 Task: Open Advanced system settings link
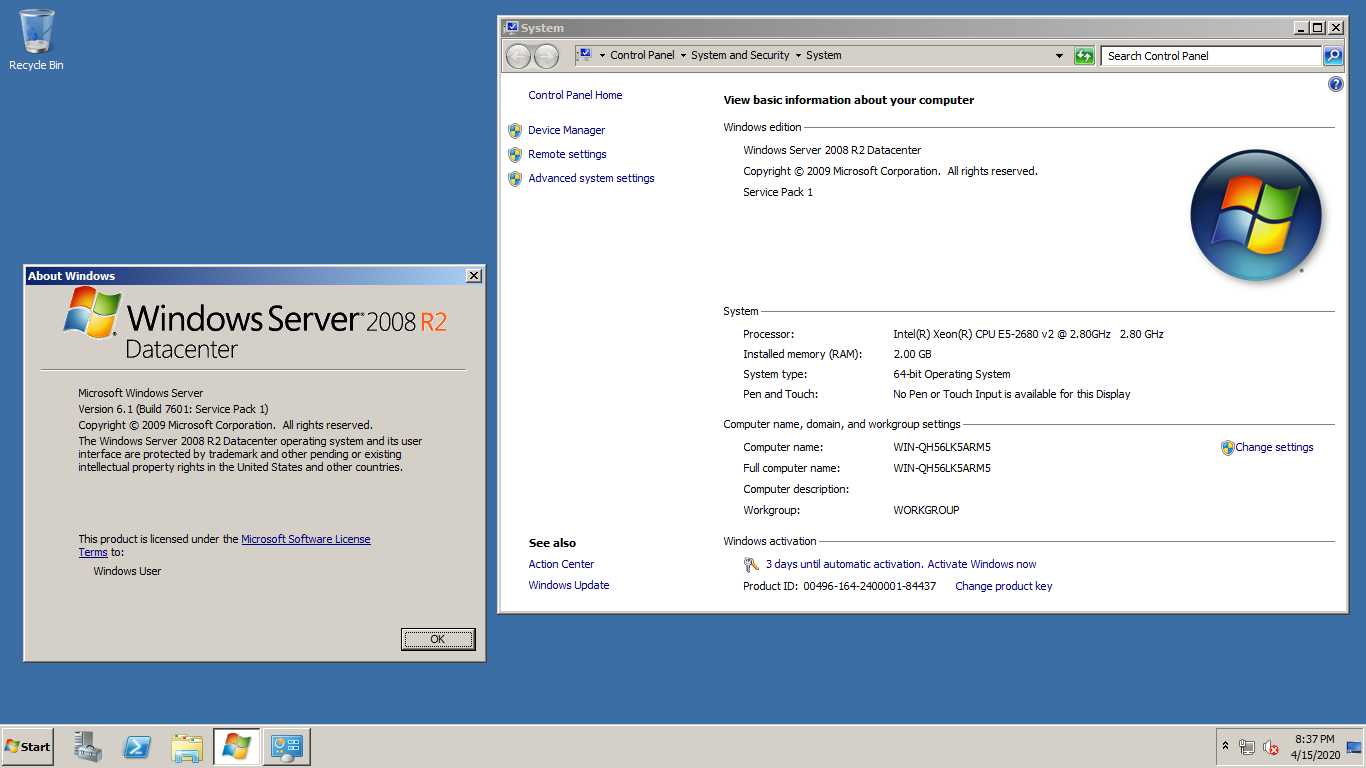[591, 178]
